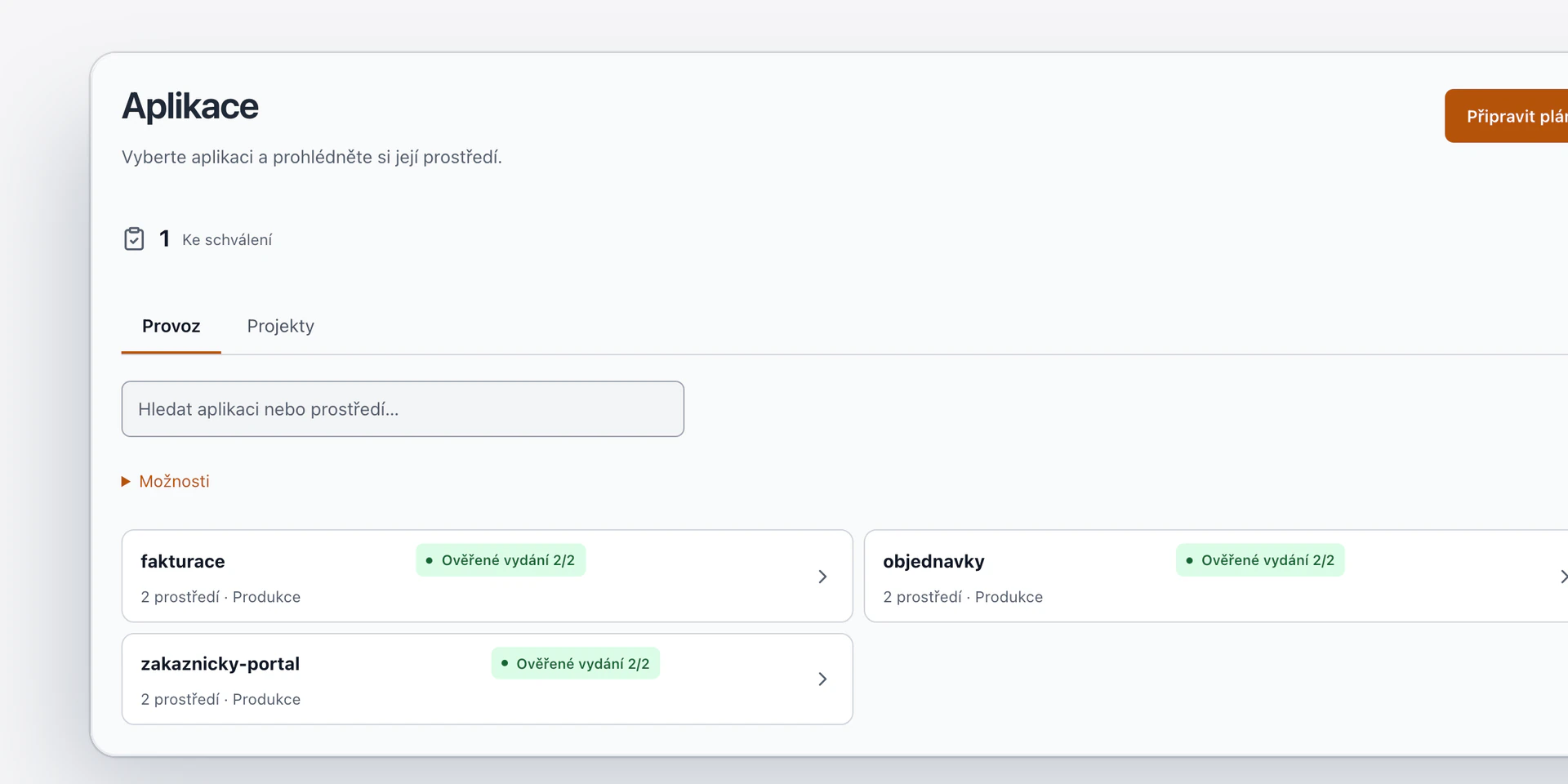Click the Ověřené vydání 2/2 badge on zakaznicky-portal
The image size is (1568, 784).
click(x=576, y=663)
